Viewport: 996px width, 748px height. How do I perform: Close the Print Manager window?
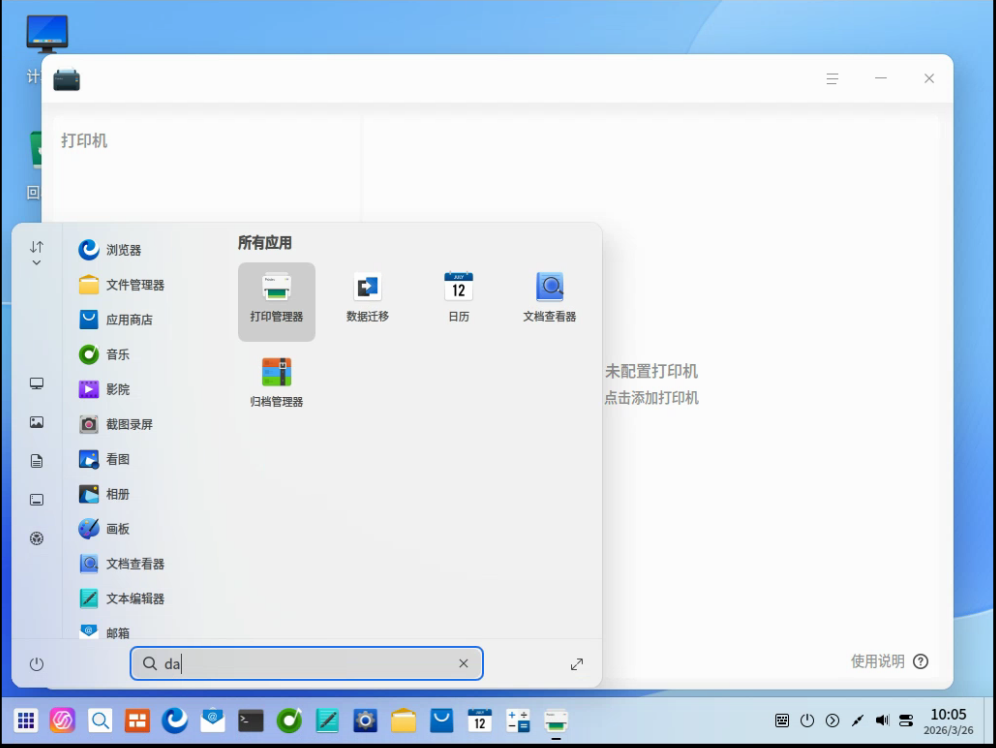pyautogui.click(x=929, y=79)
